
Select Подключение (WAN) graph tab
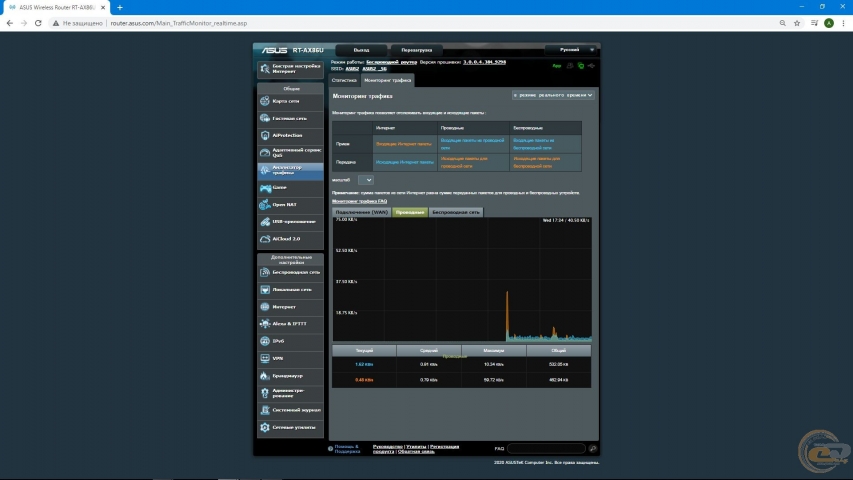(362, 212)
